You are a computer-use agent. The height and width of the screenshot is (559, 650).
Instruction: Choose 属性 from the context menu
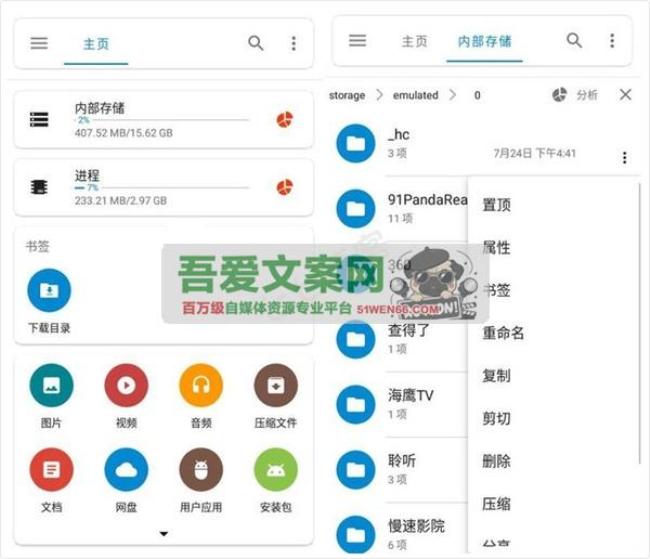(496, 248)
